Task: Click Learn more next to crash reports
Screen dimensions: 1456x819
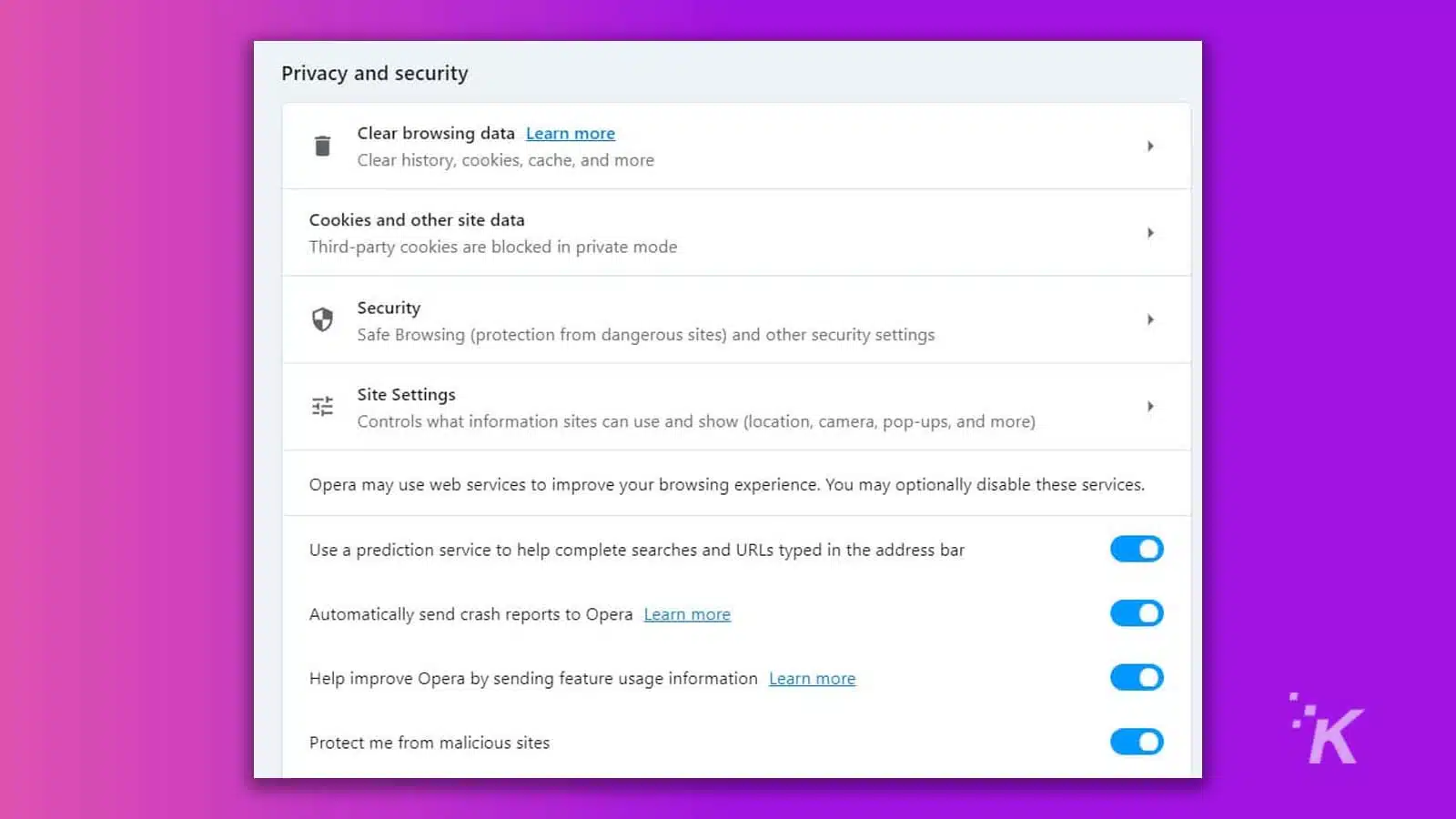Action: click(686, 613)
